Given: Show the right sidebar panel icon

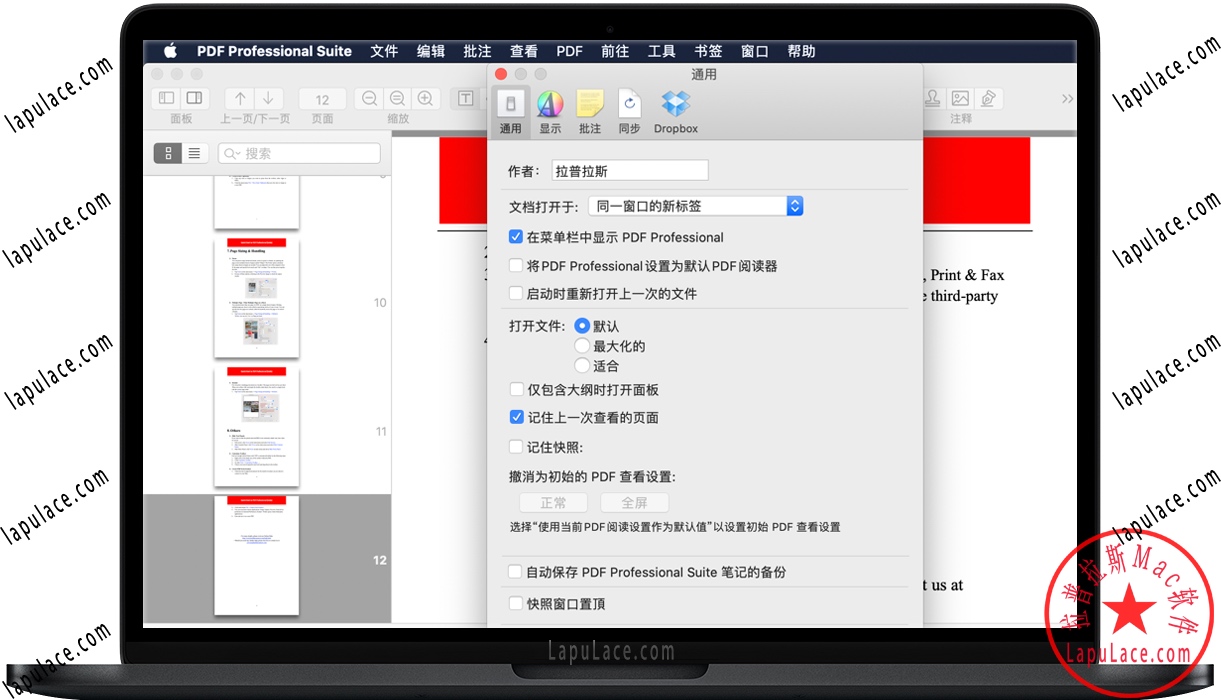Looking at the screenshot, I should tap(194, 98).
